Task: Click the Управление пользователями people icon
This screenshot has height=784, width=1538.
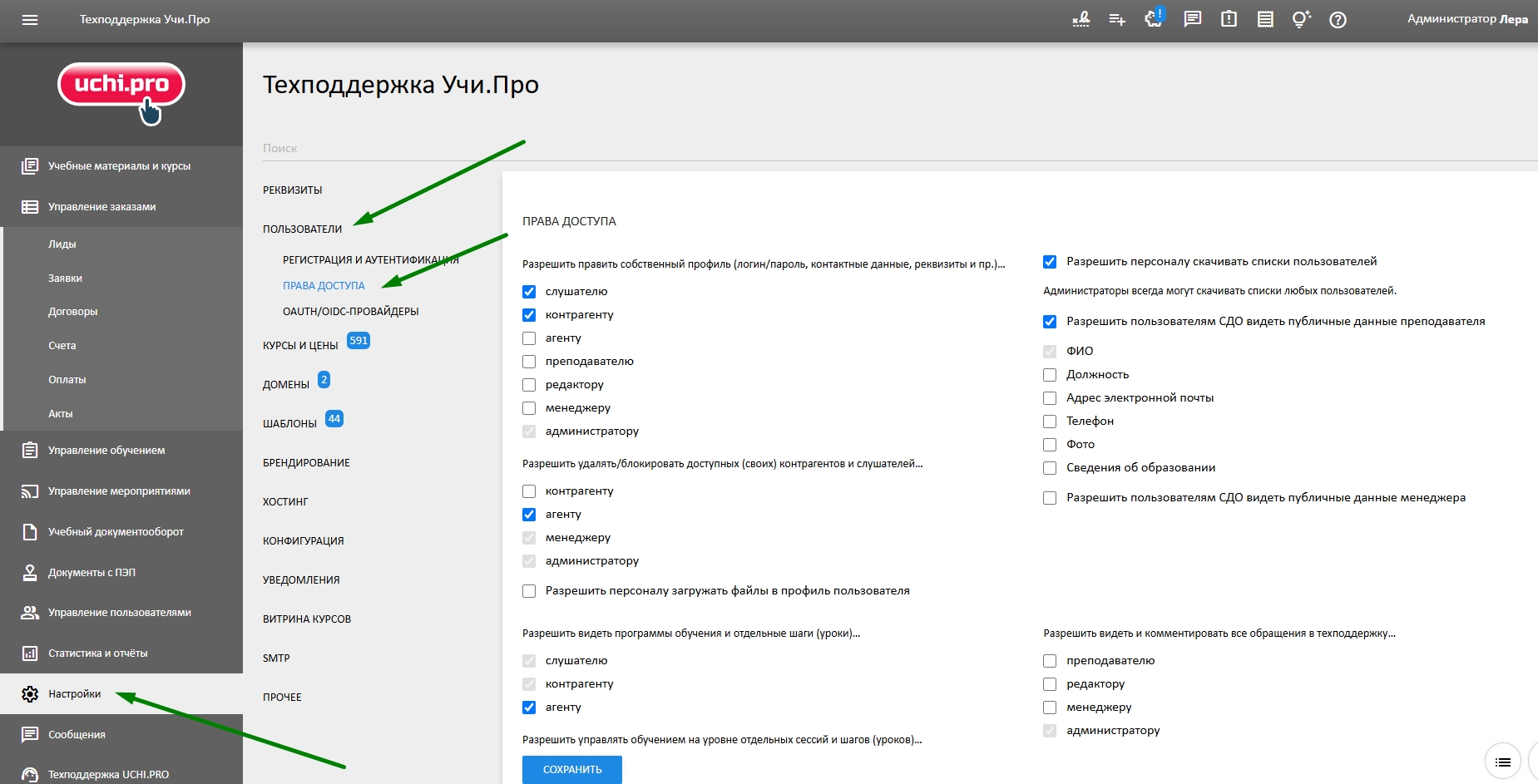Action: 30,613
